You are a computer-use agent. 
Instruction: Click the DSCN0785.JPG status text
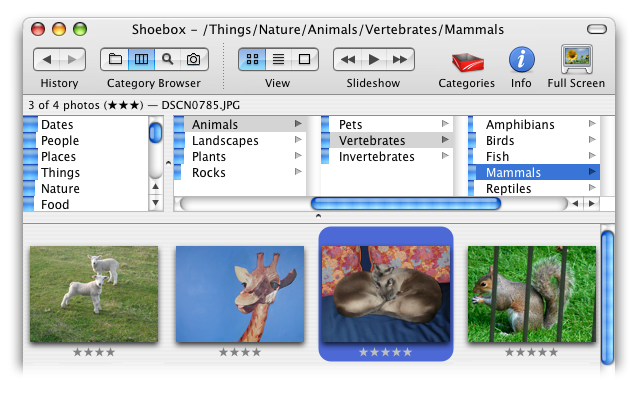[200, 105]
